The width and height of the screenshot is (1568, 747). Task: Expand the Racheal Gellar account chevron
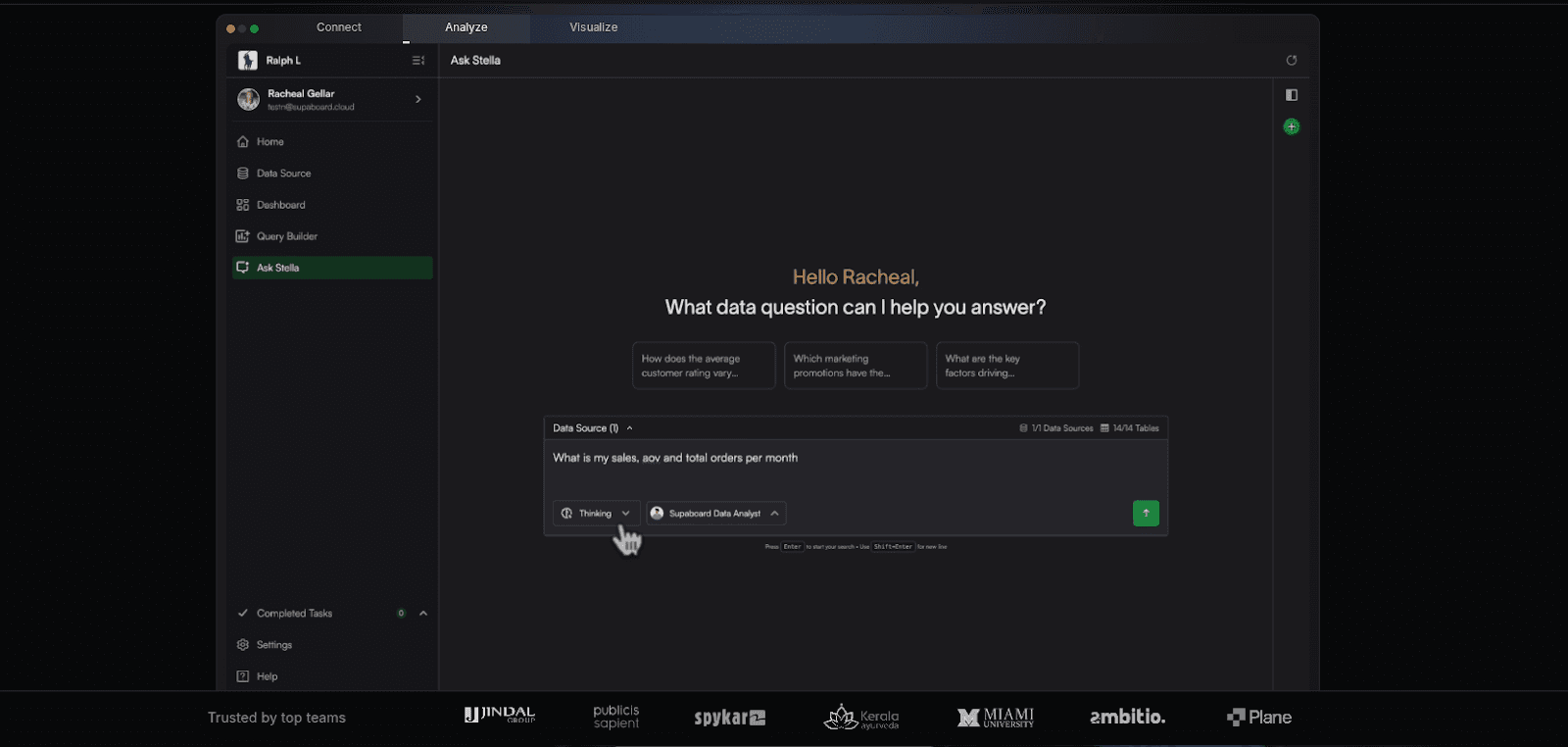(x=418, y=99)
